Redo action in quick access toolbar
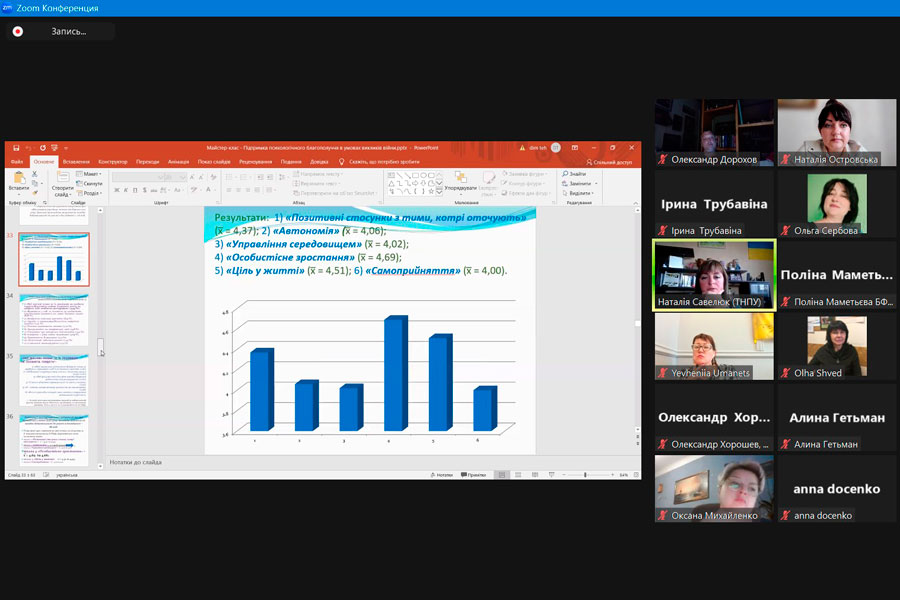Screen dimensions: 900x600 coord(42,148)
